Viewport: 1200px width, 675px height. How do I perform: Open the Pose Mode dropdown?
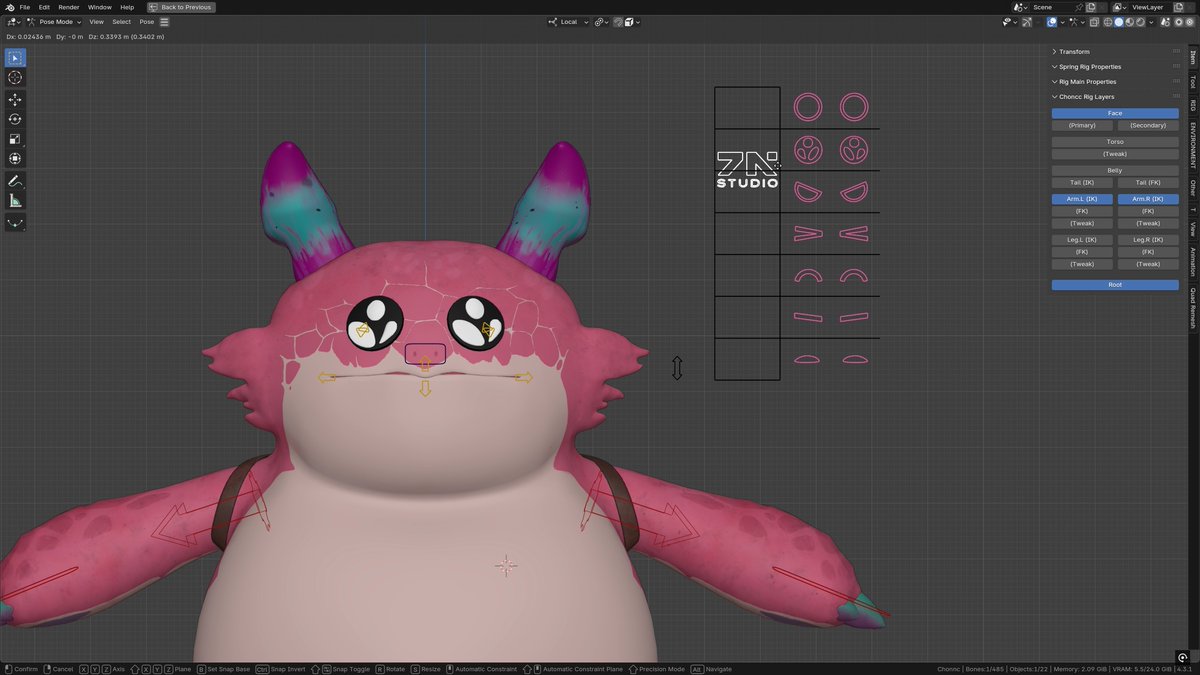pyautogui.click(x=55, y=22)
